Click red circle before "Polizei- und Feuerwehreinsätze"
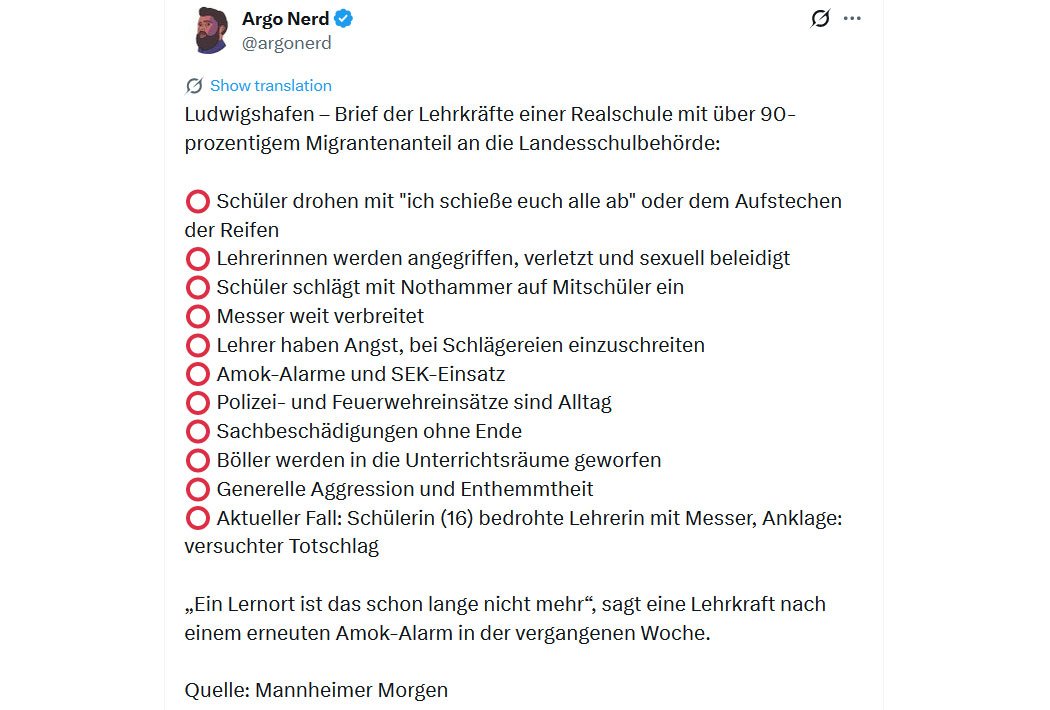Viewport: 1050px width, 710px height. pyautogui.click(x=197, y=403)
